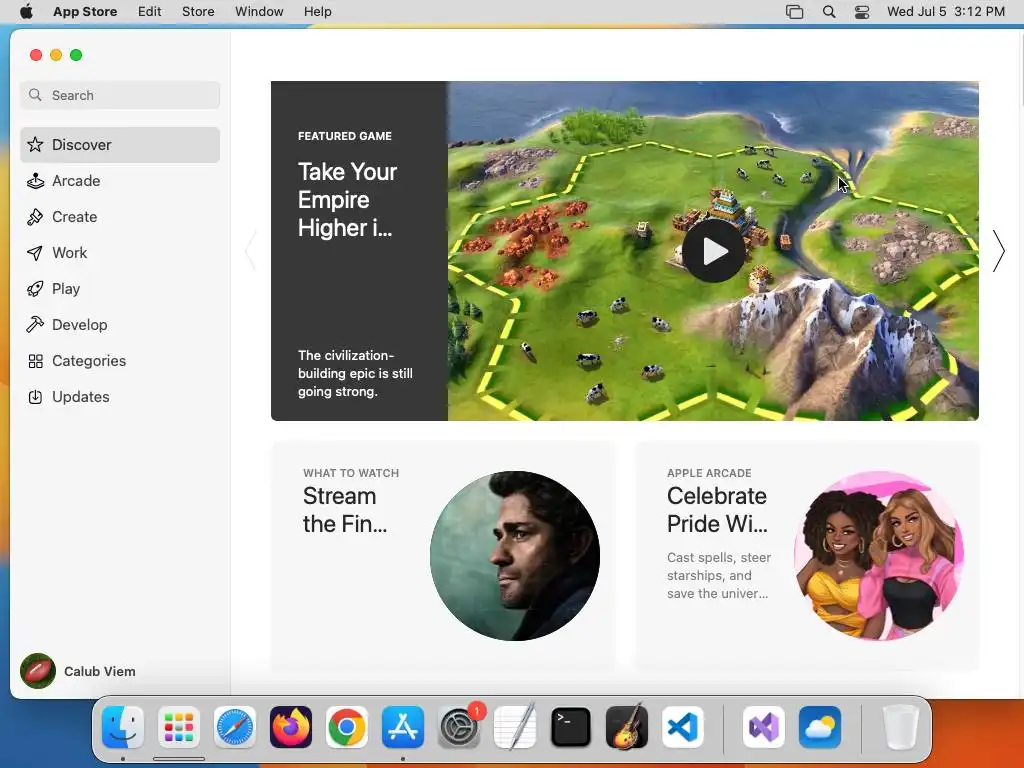Open the Store menu

point(198,12)
